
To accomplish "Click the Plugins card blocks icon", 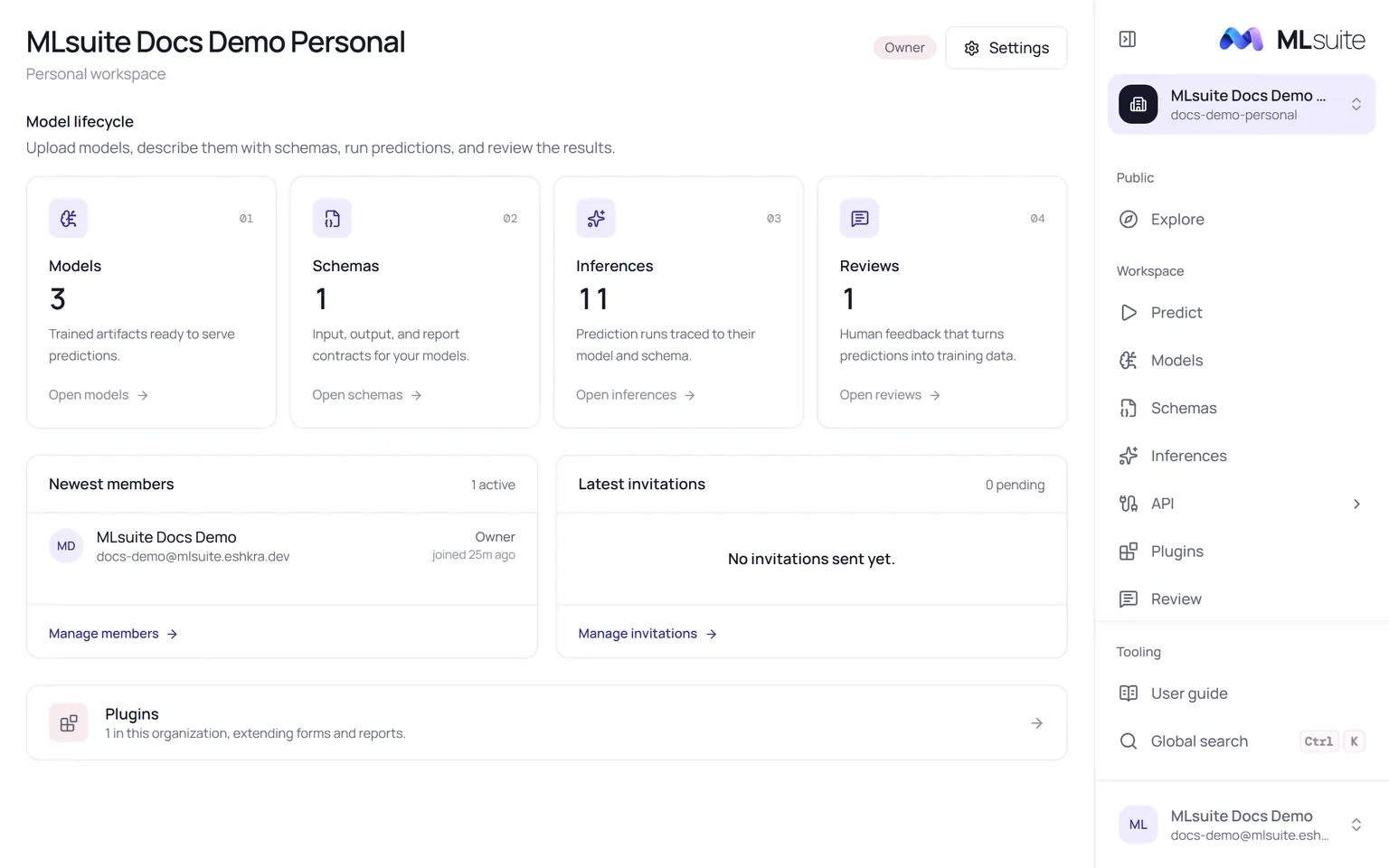I will [69, 722].
